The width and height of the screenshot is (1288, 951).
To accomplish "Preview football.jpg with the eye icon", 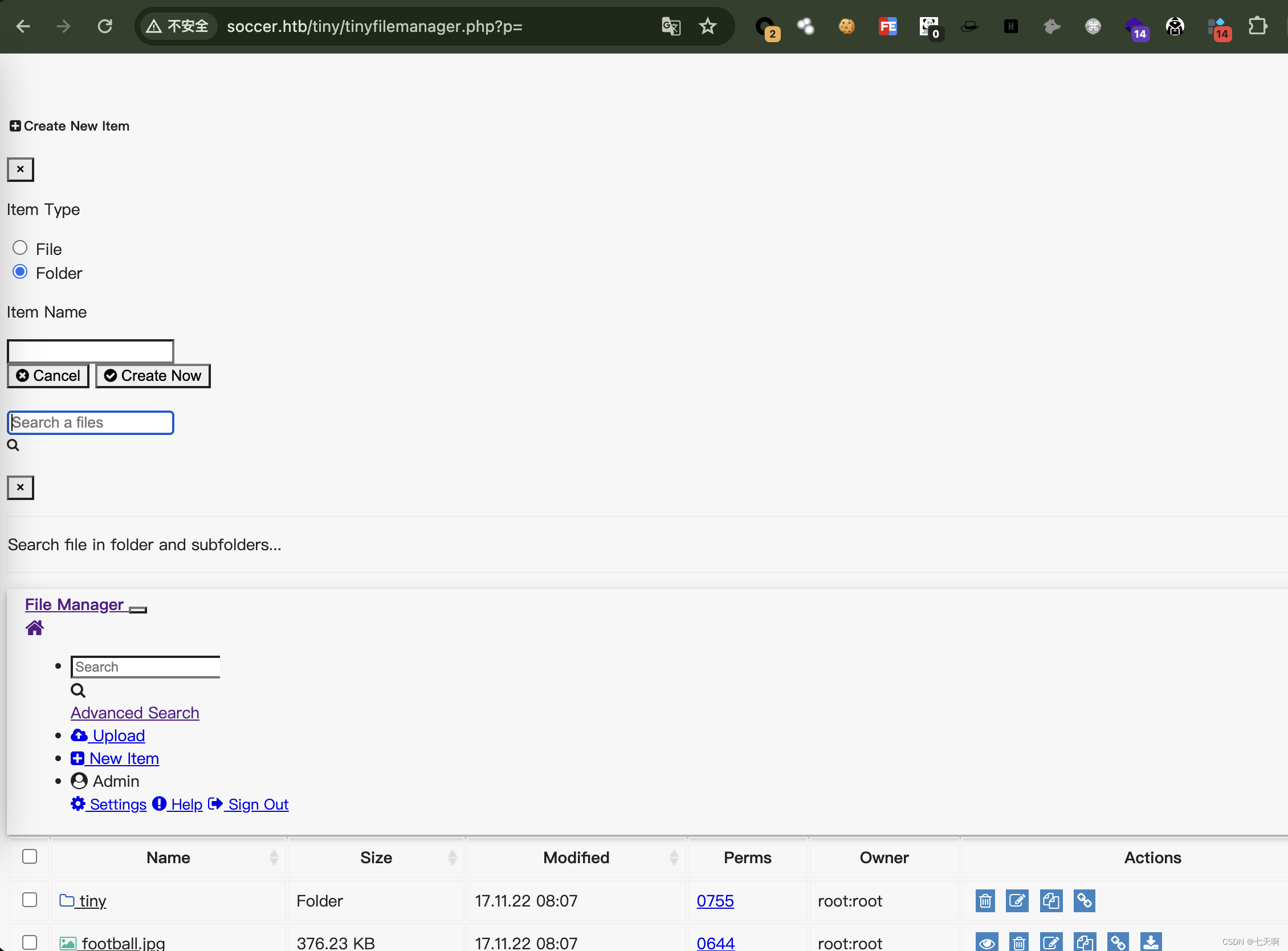I will click(x=987, y=943).
